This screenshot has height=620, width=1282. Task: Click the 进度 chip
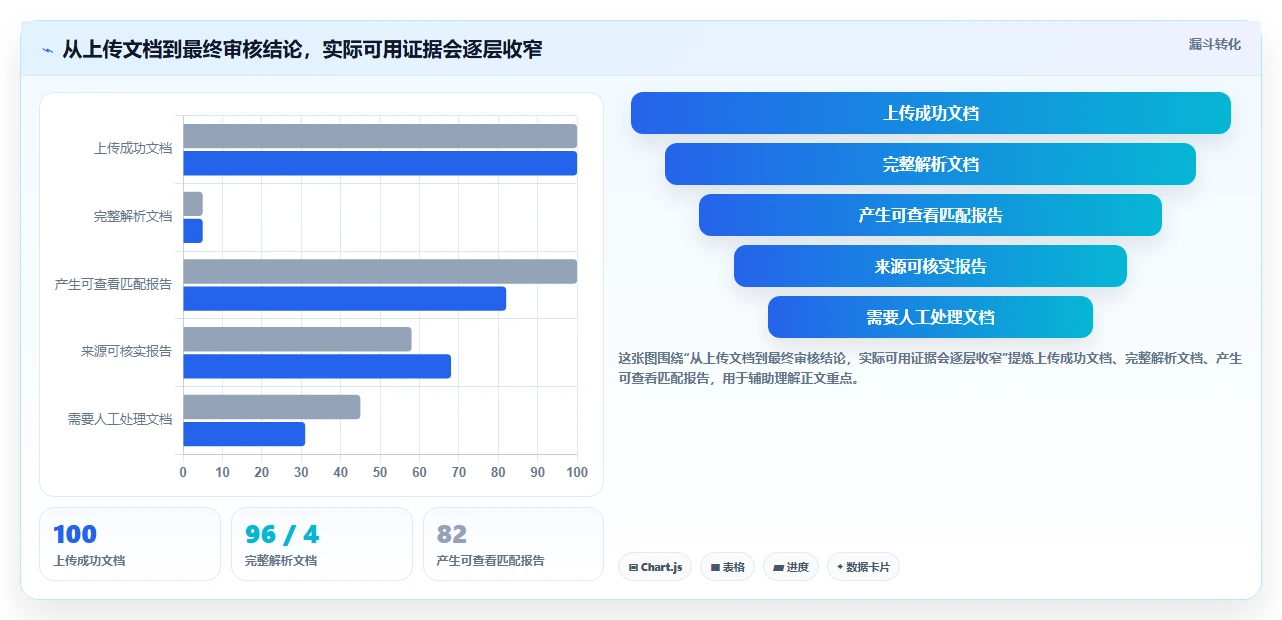[791, 567]
